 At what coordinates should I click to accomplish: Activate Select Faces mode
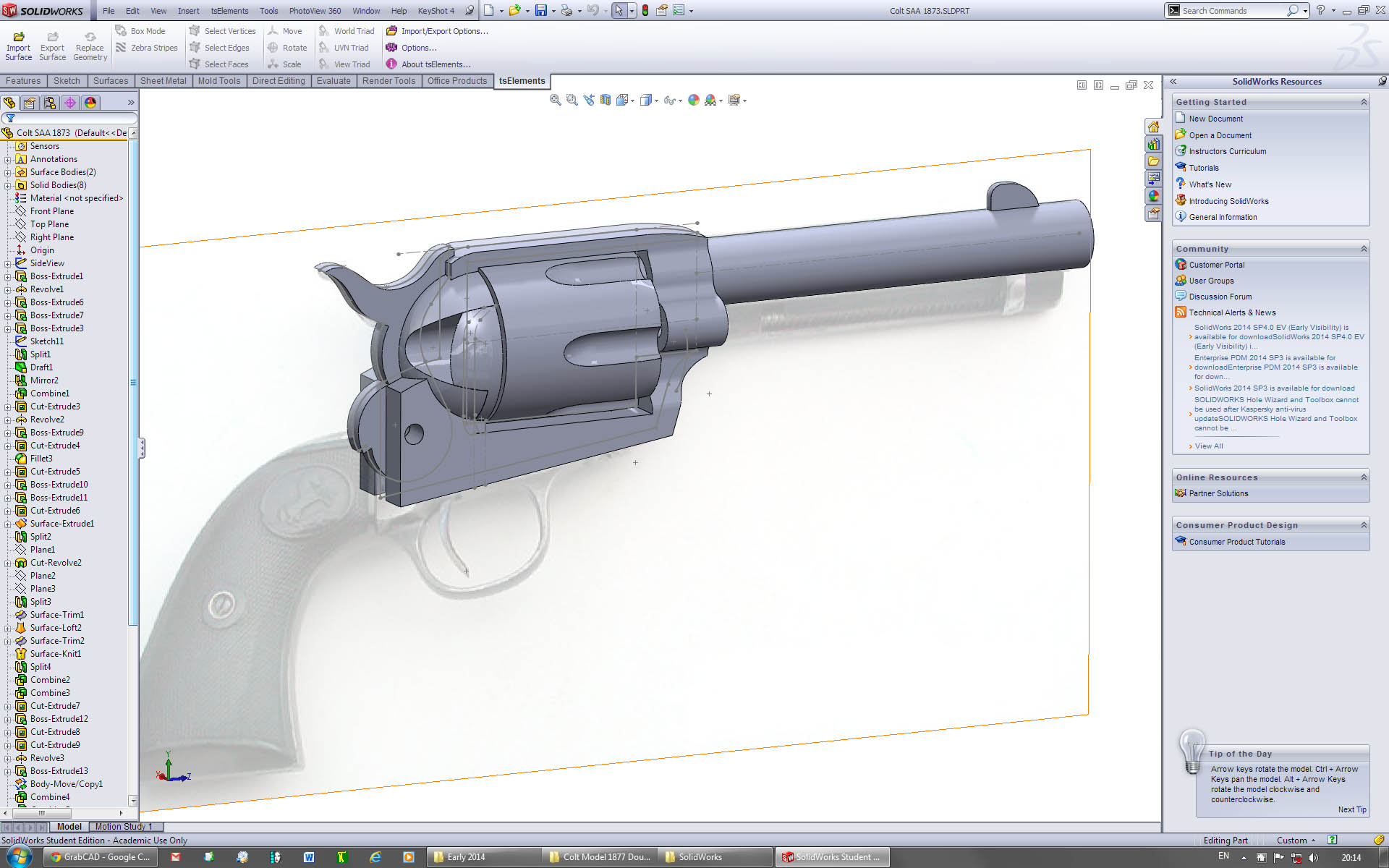pos(218,64)
